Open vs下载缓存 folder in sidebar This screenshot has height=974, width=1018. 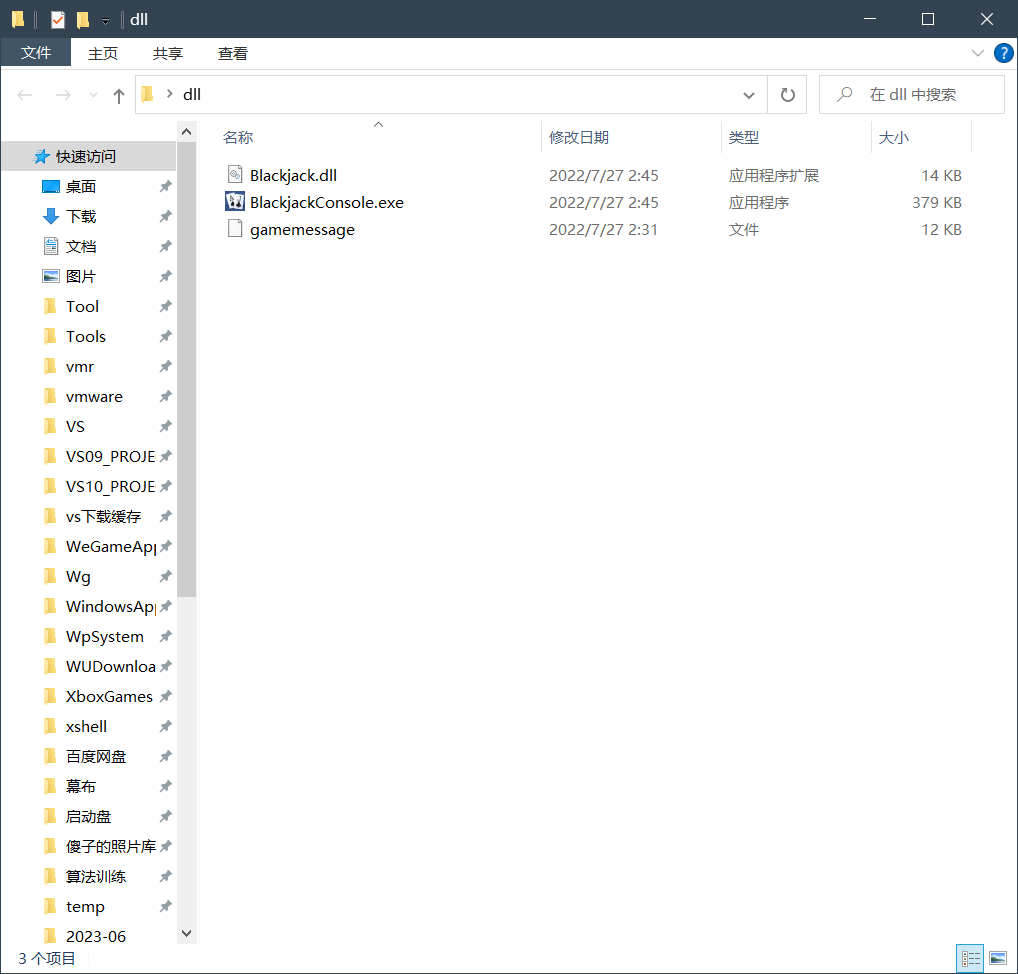click(x=103, y=516)
